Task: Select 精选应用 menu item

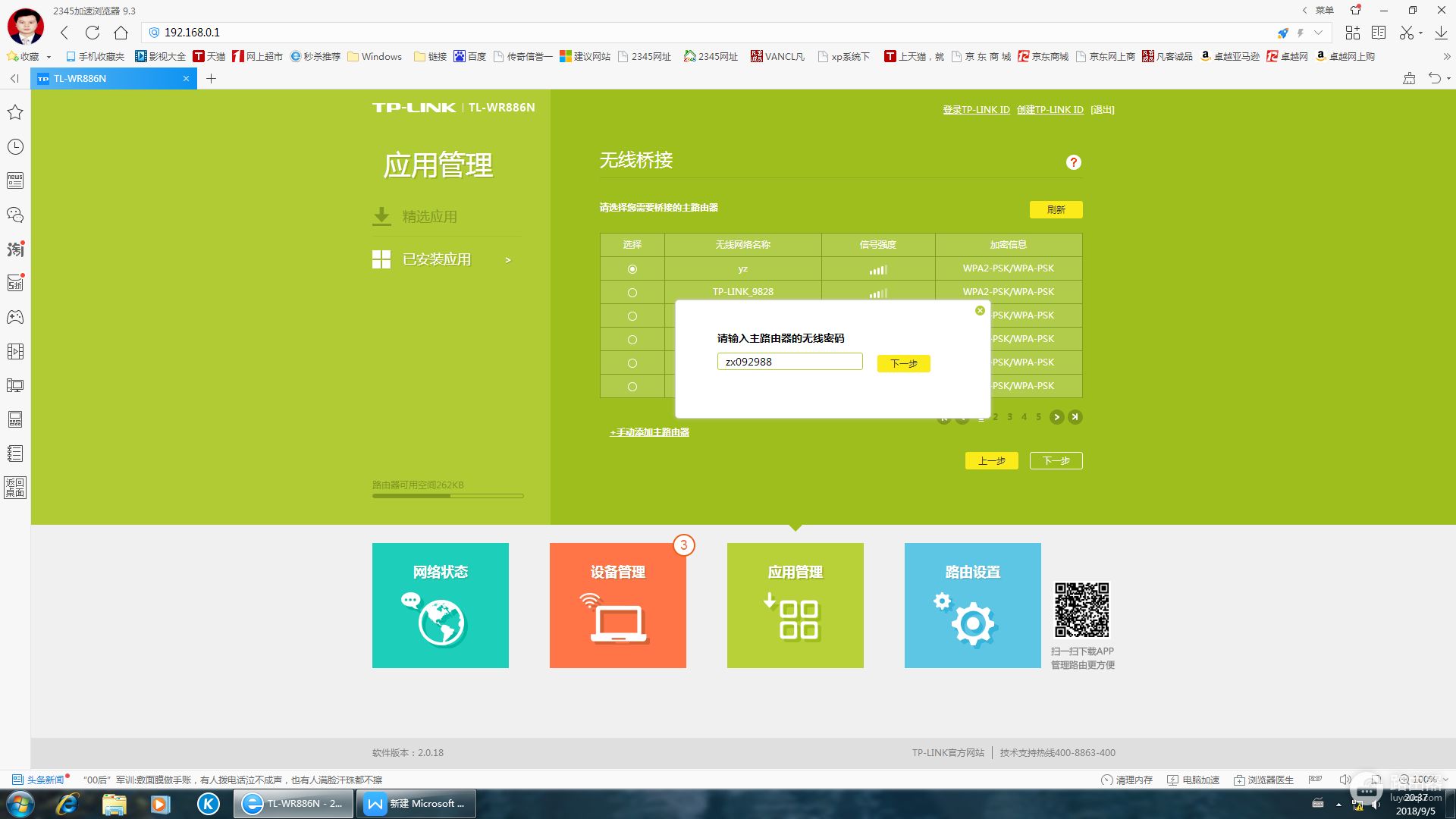Action: (x=429, y=217)
